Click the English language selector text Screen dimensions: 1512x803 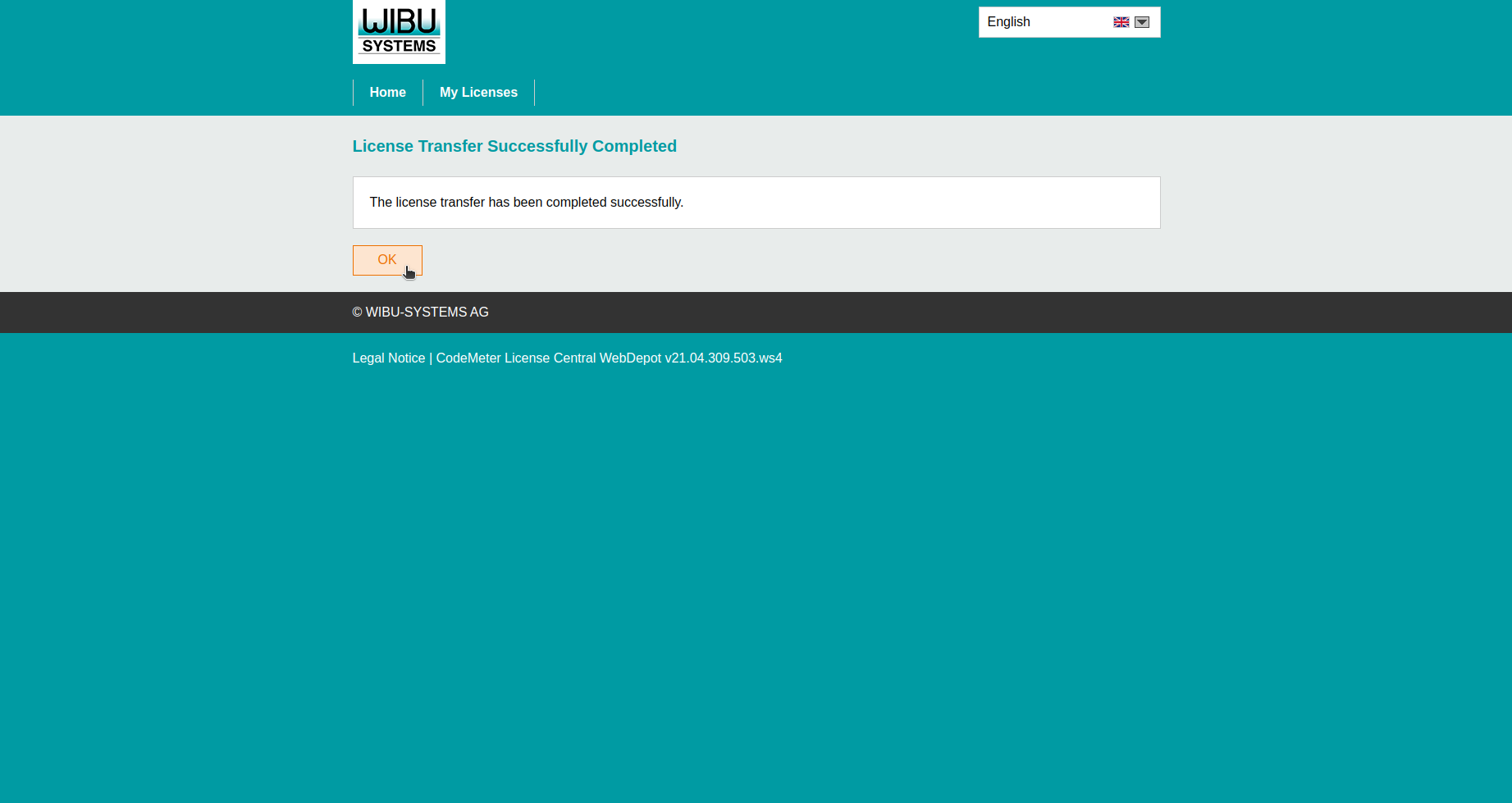(x=1008, y=22)
